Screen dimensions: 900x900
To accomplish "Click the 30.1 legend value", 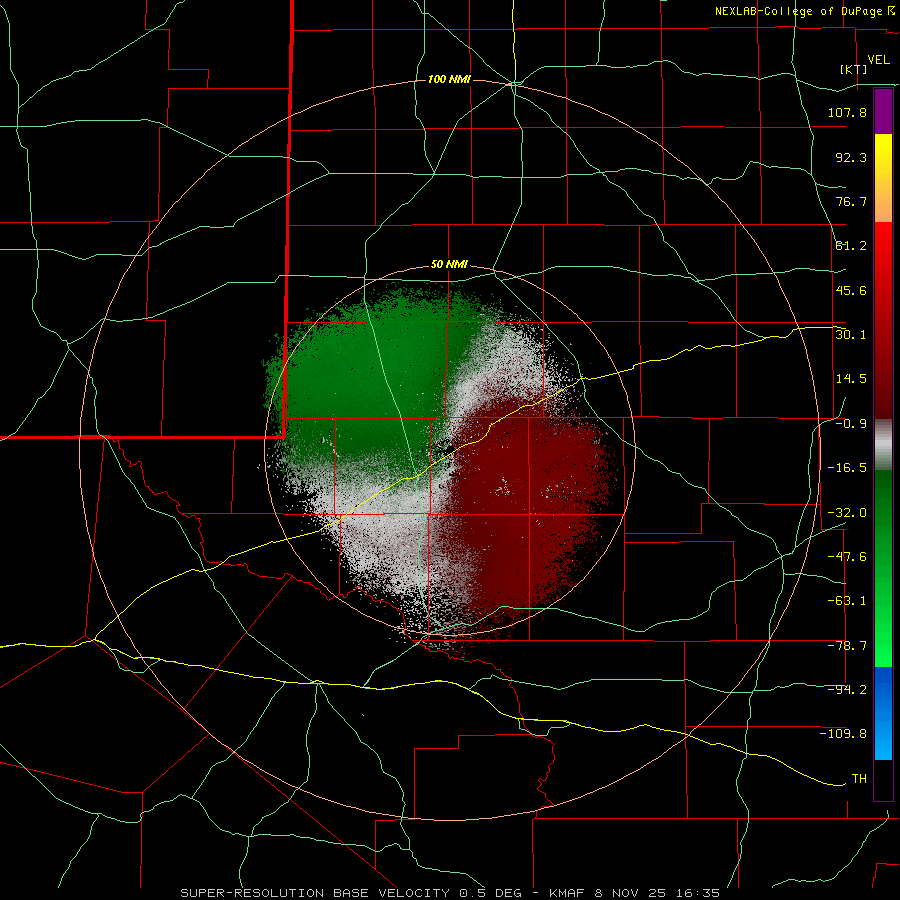I will pos(851,335).
